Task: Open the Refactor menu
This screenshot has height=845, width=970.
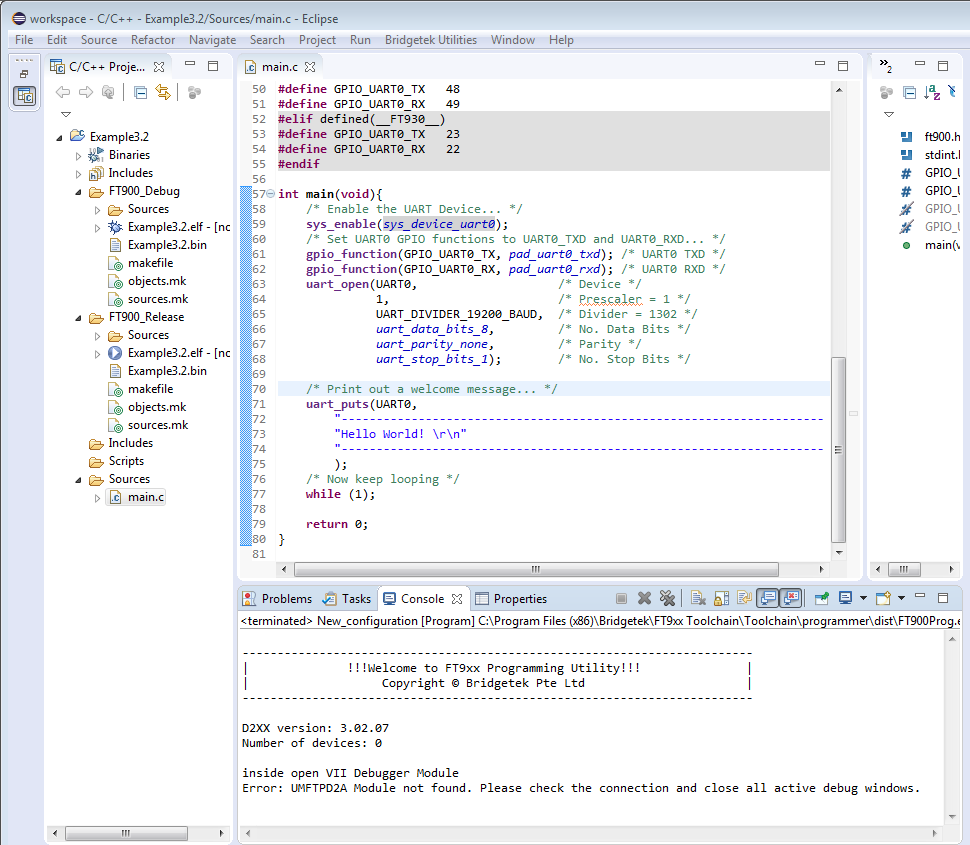Action: pos(153,40)
